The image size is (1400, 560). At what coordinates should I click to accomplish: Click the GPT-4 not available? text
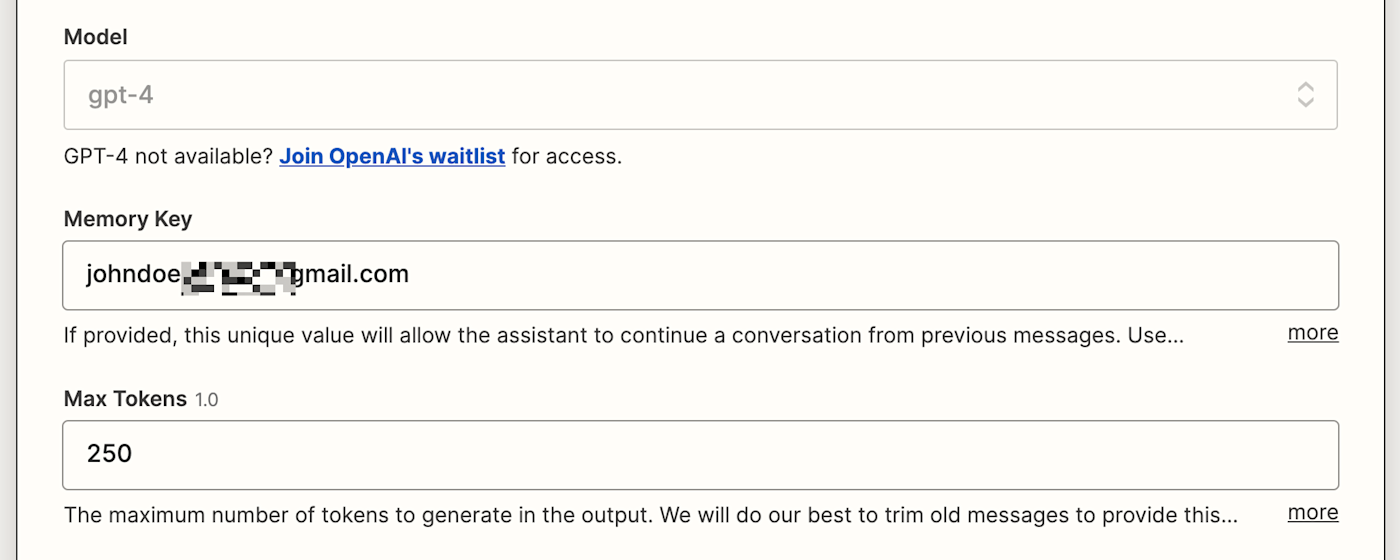coord(168,156)
